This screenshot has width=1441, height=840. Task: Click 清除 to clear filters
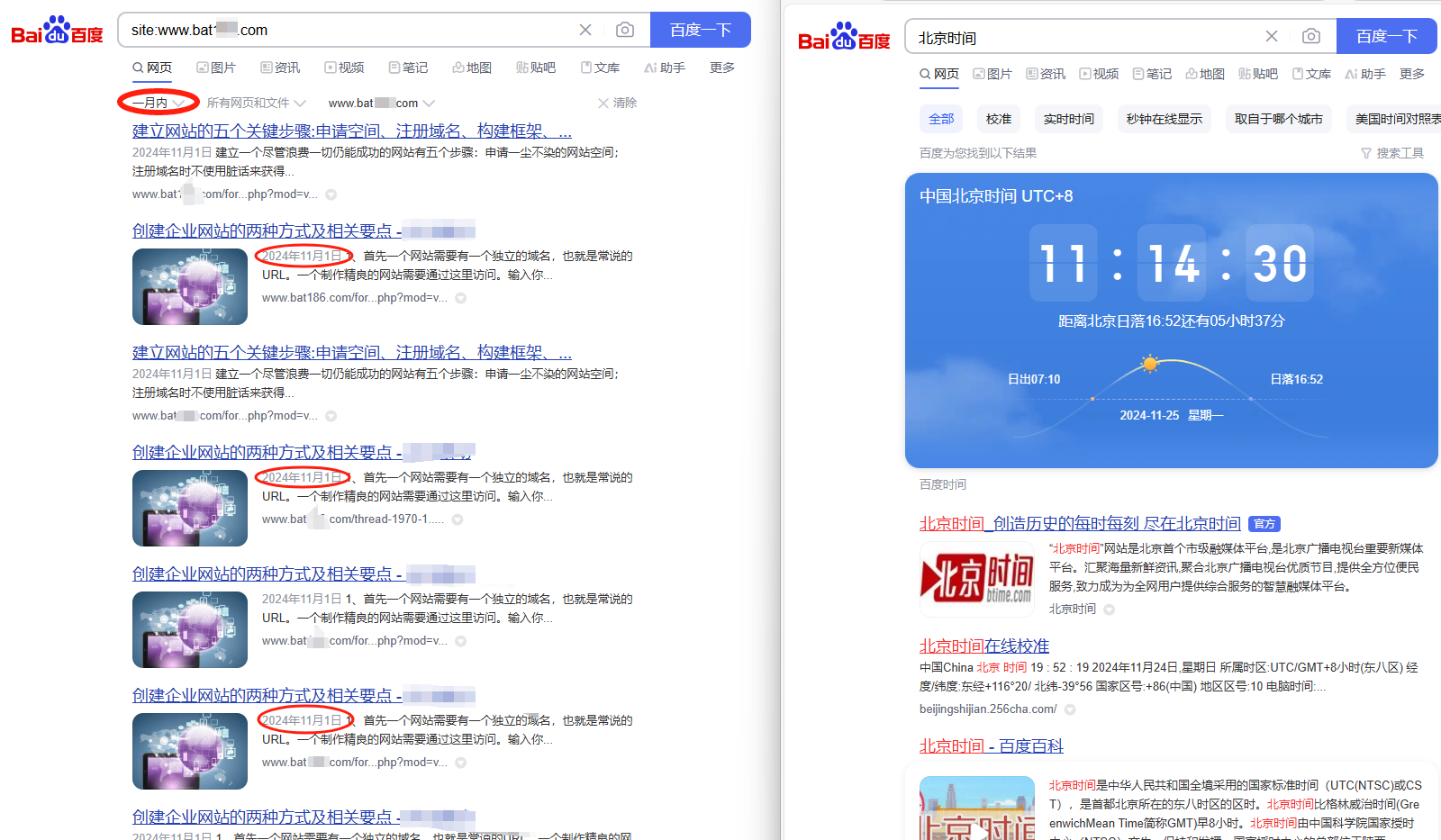pos(617,103)
